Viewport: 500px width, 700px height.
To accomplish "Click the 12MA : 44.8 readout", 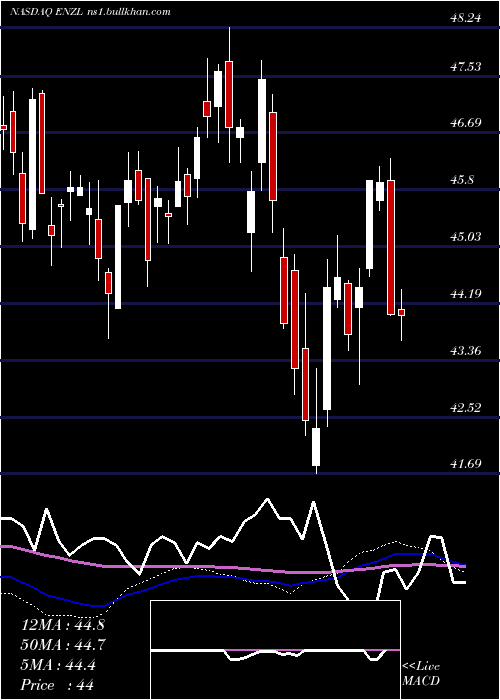I will 62,625.
